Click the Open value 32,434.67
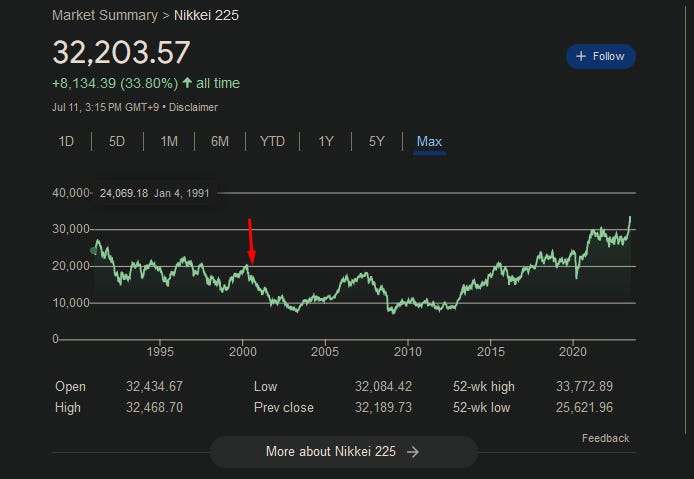The height and width of the screenshot is (479, 694). click(154, 386)
